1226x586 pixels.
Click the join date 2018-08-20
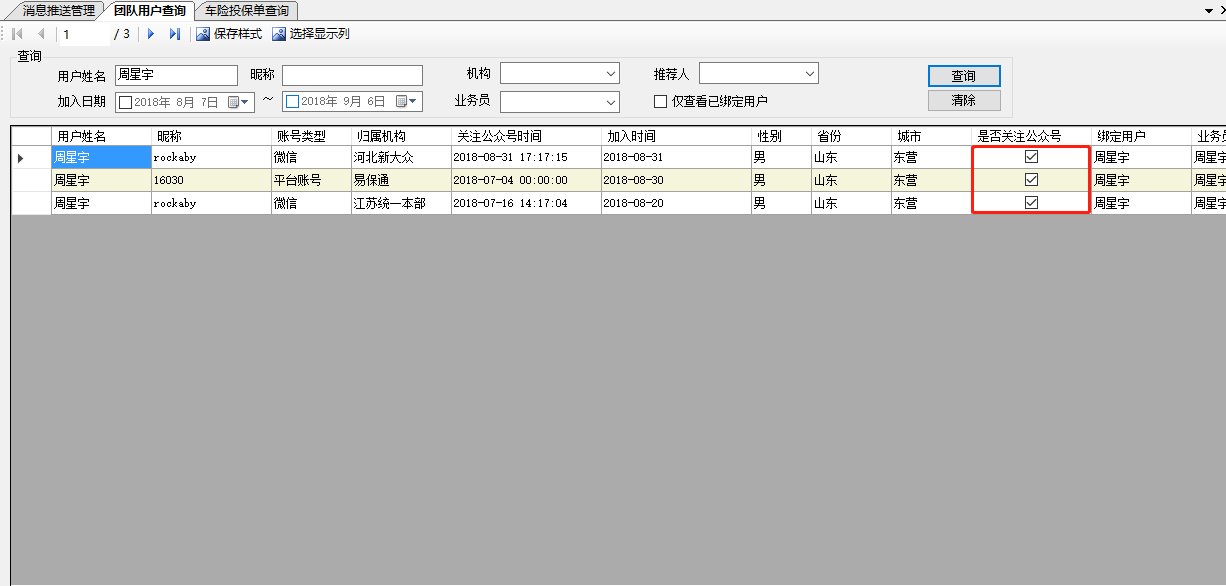[677, 203]
